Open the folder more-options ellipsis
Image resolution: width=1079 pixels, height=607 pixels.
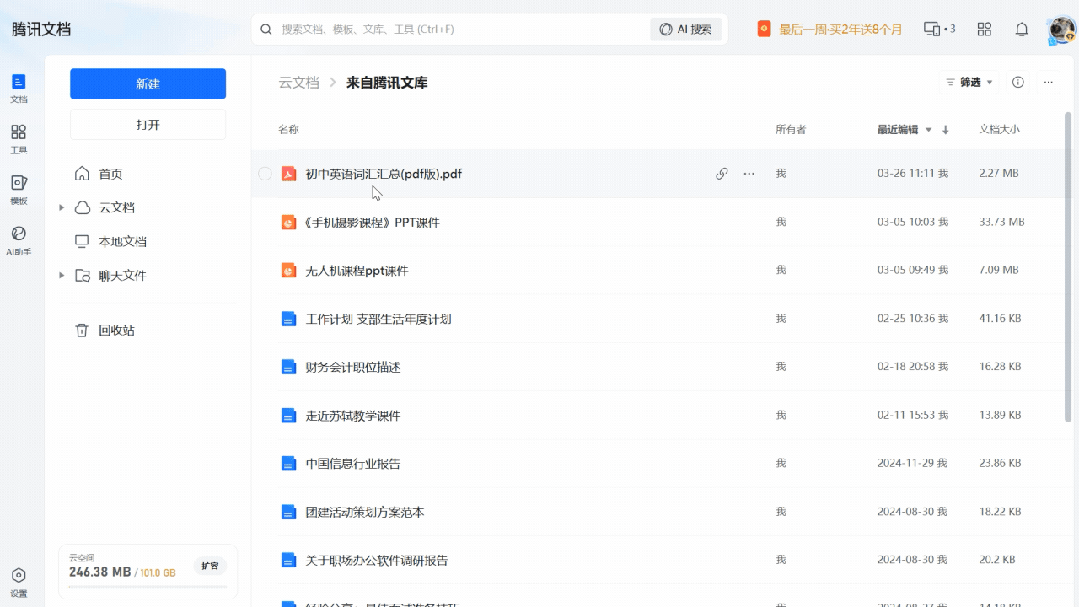click(1048, 83)
